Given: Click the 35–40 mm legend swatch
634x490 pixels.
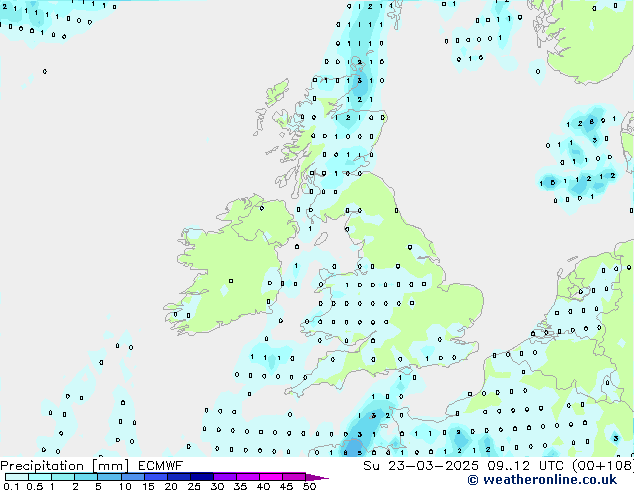Looking at the screenshot, I should pos(248,477).
